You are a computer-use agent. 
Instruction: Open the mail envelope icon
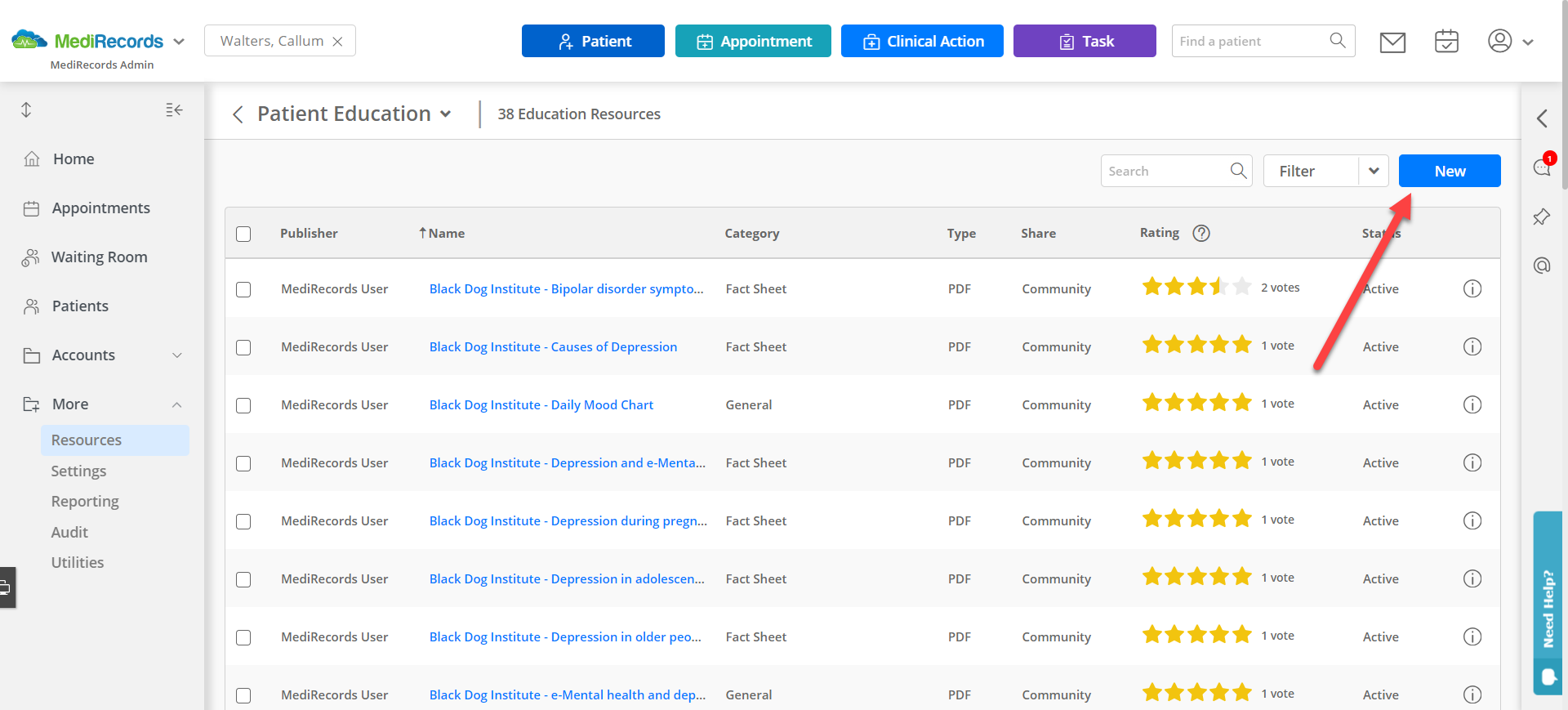point(1392,42)
